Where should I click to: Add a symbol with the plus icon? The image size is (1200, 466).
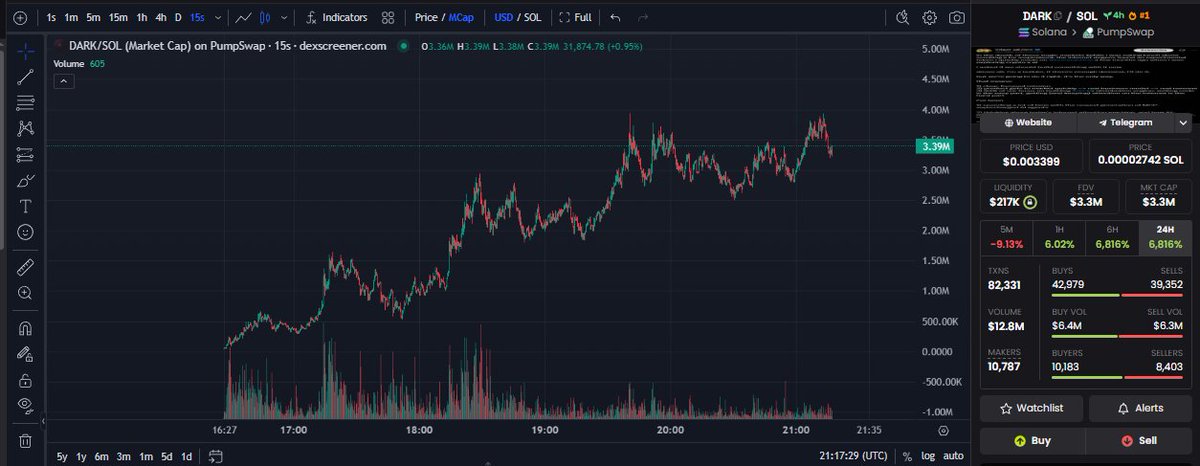[19, 17]
